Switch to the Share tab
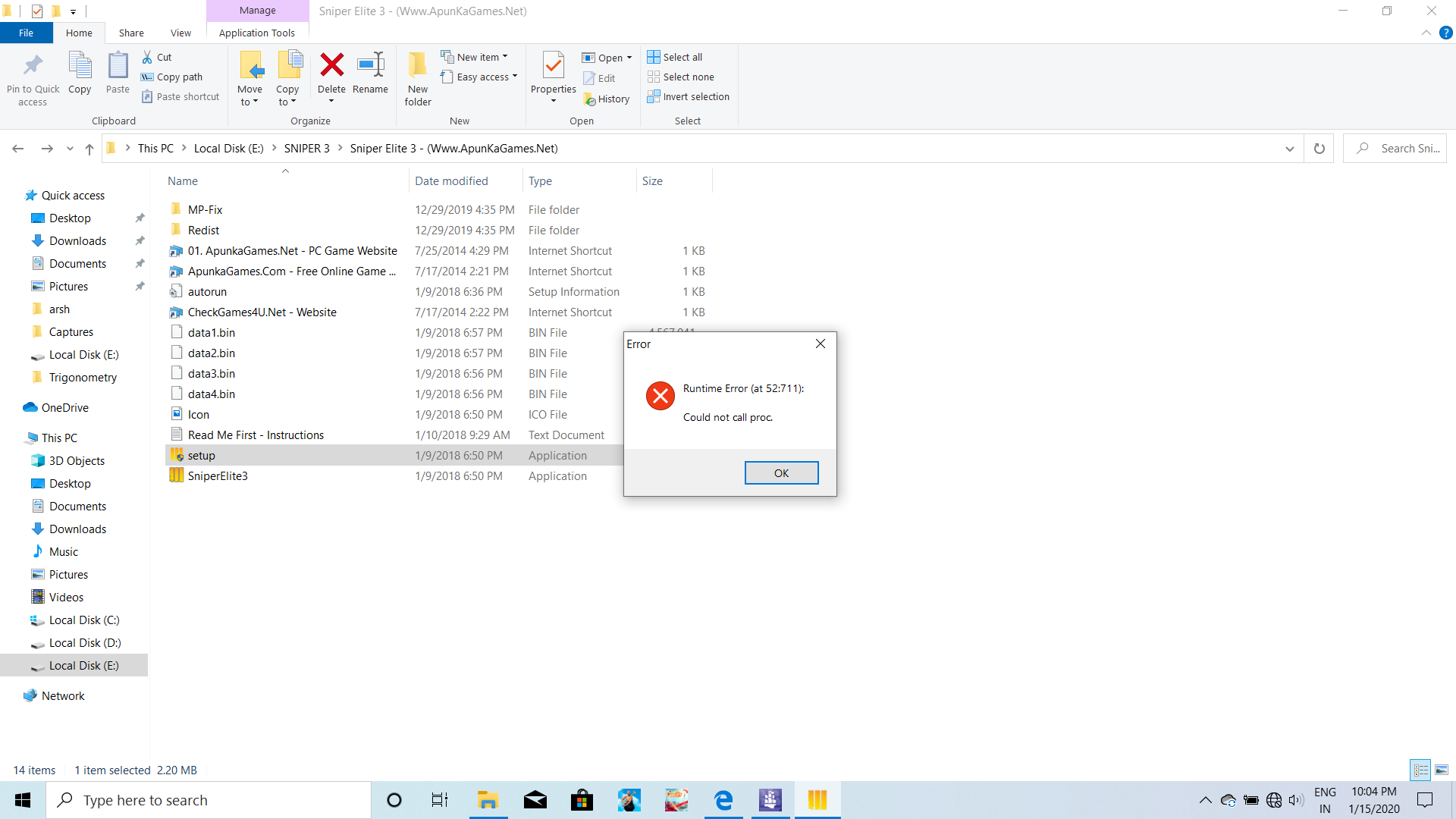Viewport: 1456px width, 819px height. (x=131, y=33)
